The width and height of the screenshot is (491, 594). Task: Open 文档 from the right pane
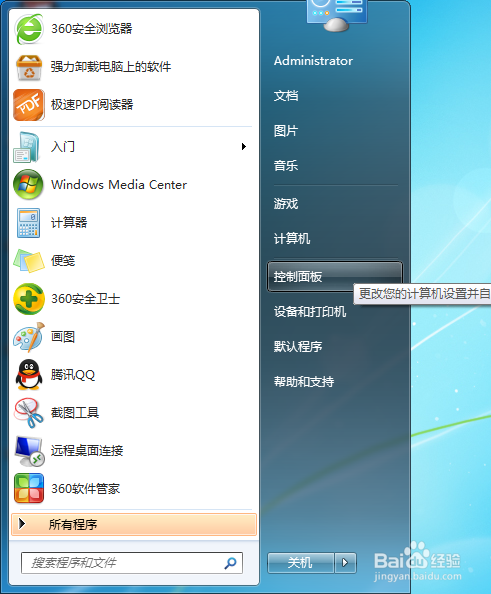pyautogui.click(x=286, y=95)
